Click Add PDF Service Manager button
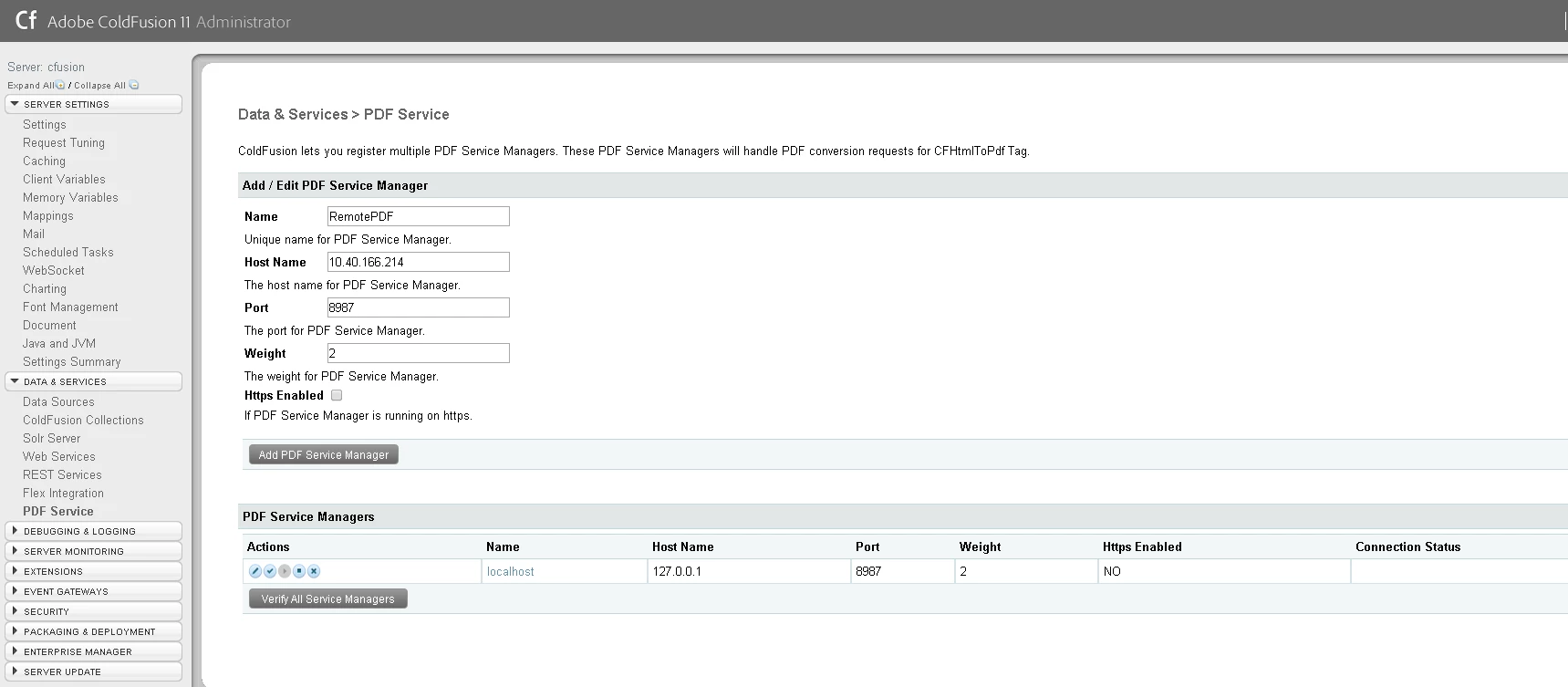 coord(324,454)
